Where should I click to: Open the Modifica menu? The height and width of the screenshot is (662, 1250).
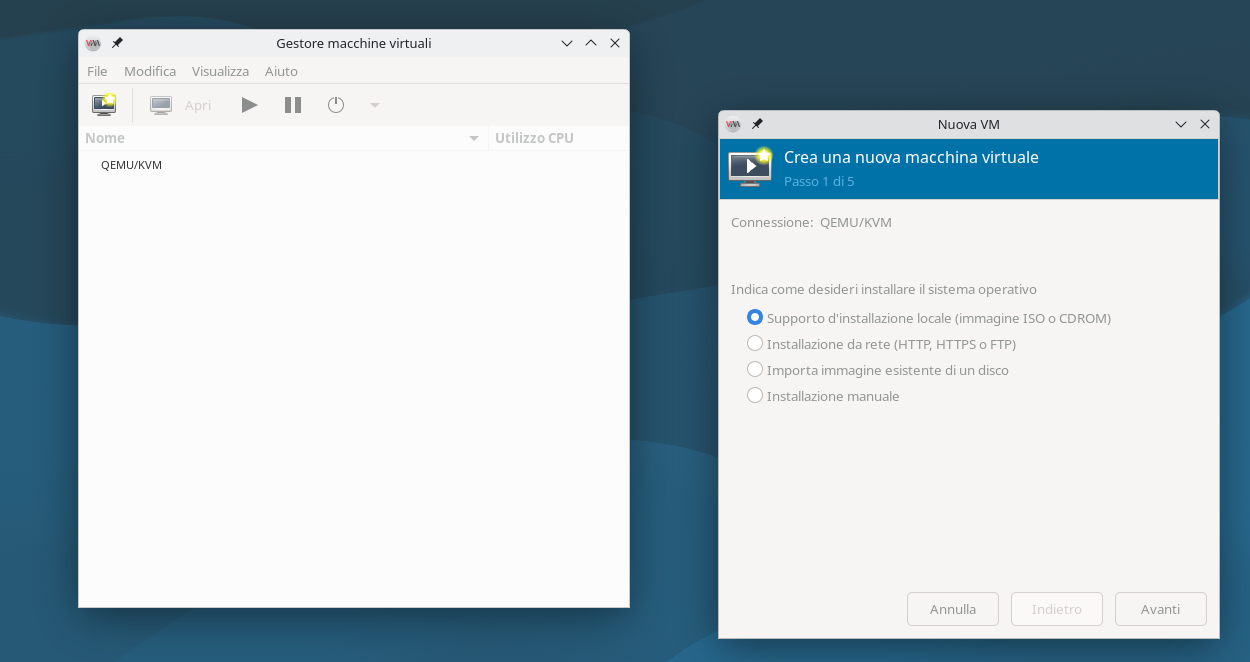pyautogui.click(x=150, y=71)
